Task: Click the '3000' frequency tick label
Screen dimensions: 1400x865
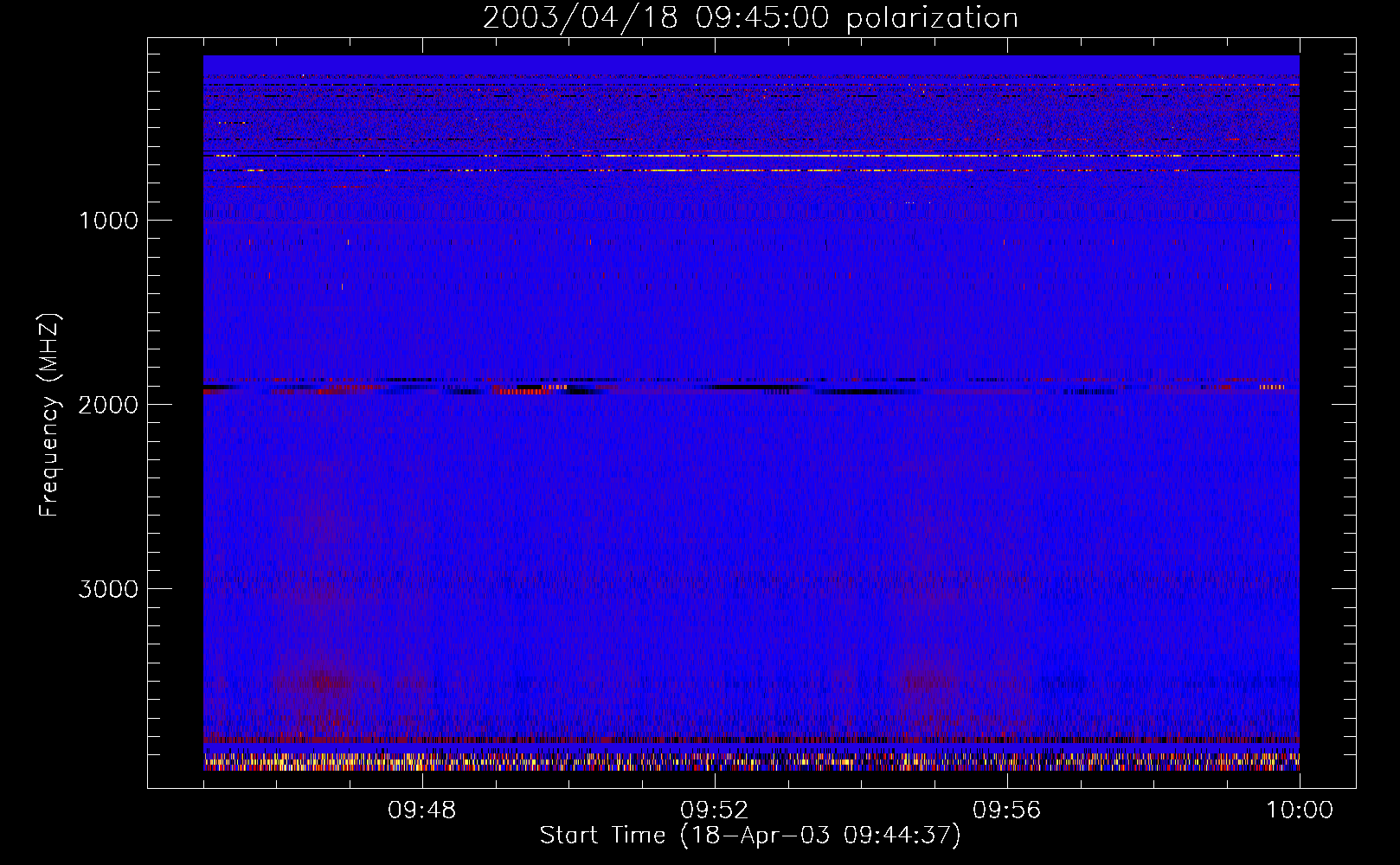Action: pos(108,589)
